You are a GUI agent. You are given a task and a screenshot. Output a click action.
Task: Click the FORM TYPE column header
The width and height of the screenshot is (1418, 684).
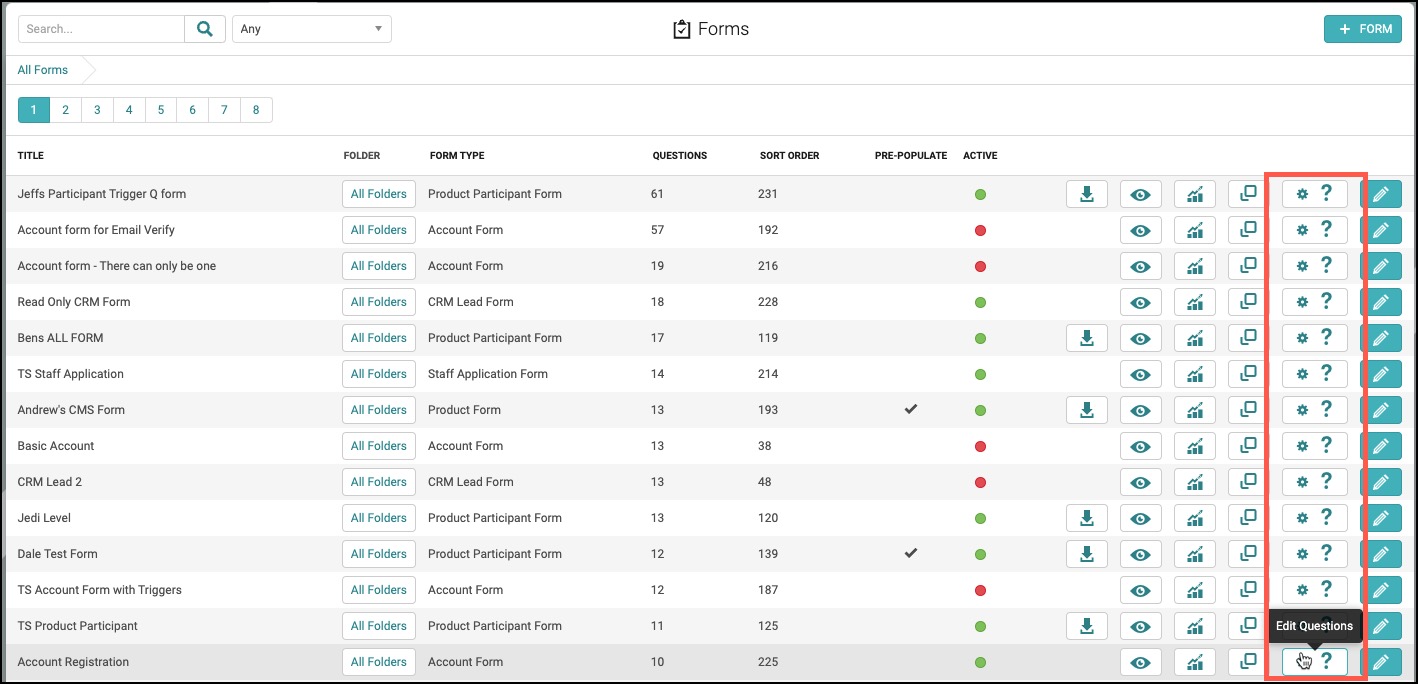[457, 156]
